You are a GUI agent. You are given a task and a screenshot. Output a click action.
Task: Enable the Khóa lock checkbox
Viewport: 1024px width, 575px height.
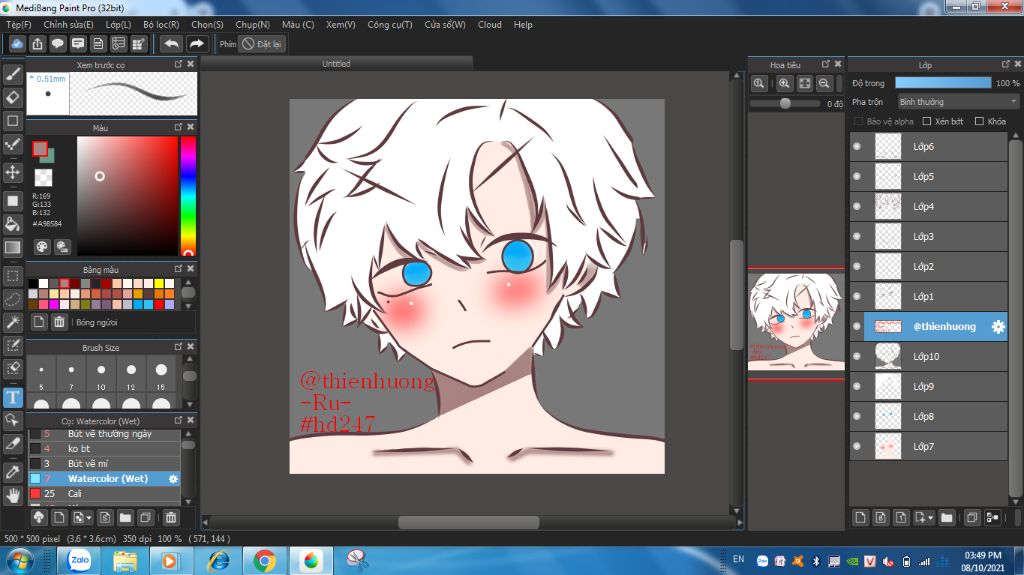(x=979, y=122)
